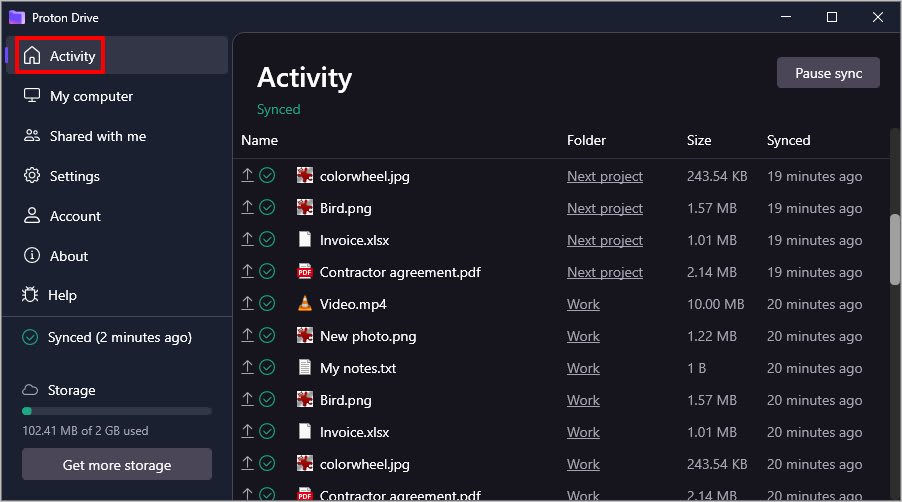Click Invoice.xlsx icon in Next project row
Image resolution: width=902 pixels, height=502 pixels.
(304, 239)
